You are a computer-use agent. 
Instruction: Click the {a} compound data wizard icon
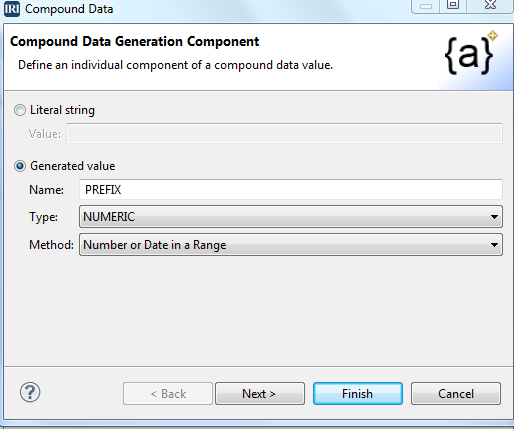(471, 53)
